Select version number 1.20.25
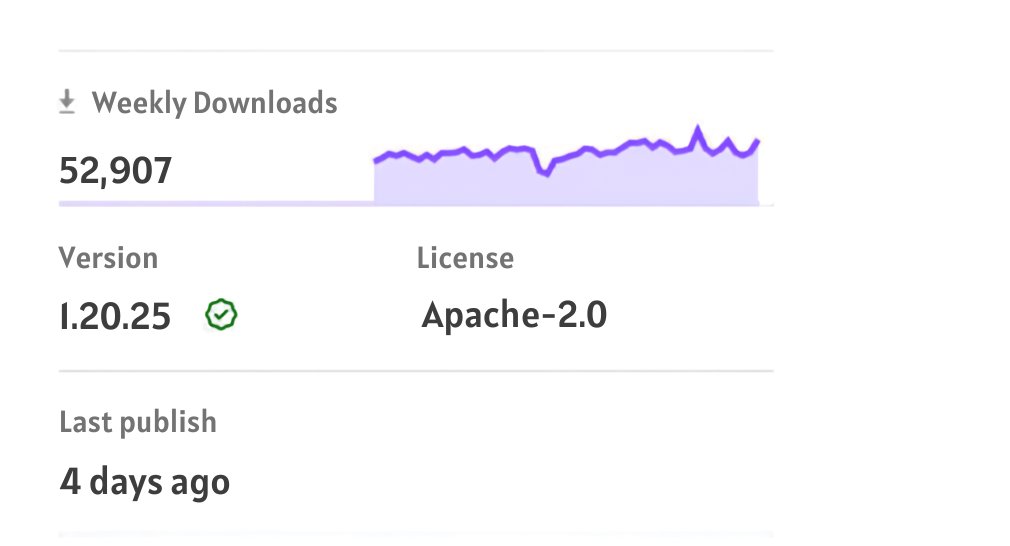Screen dimensions: 1010x546 click(x=115, y=316)
